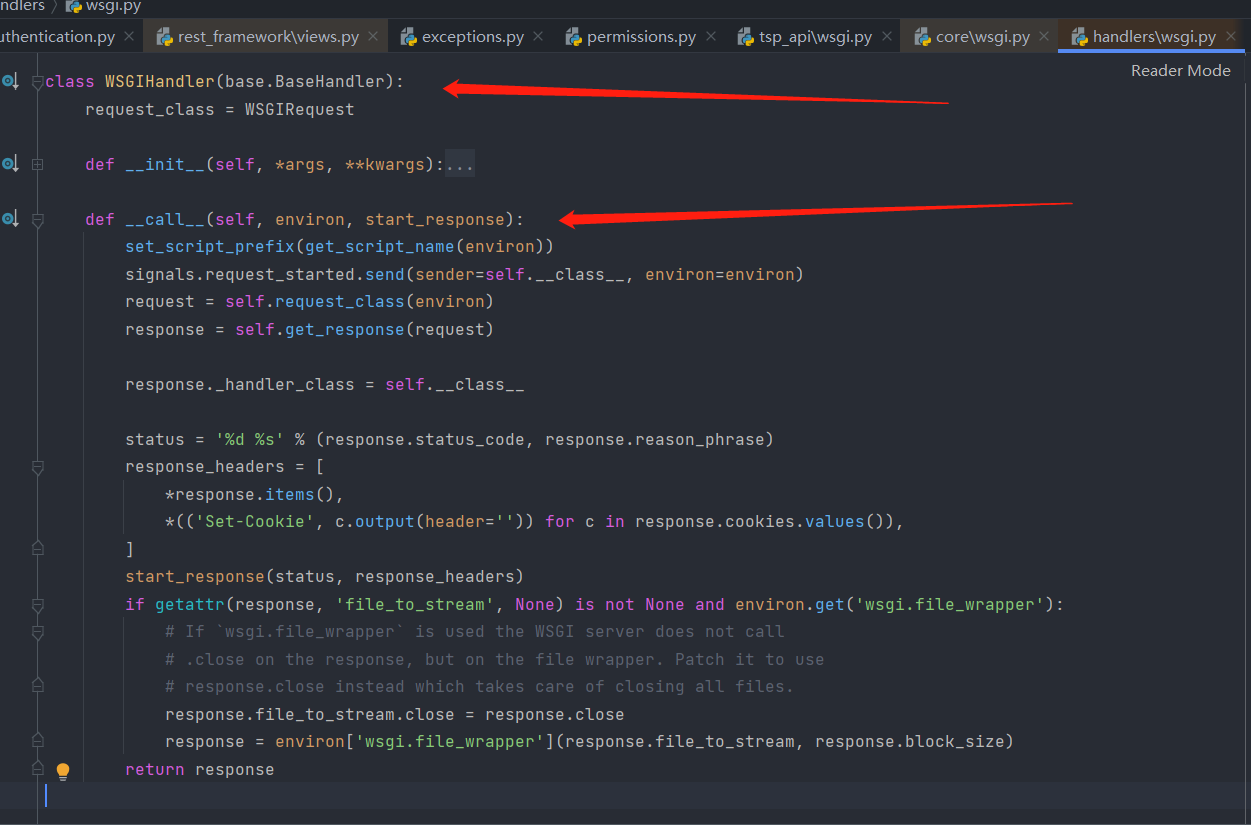This screenshot has height=825, width=1251.
Task: Expand the folded '...' placeholder after __init__
Action: click(x=460, y=164)
